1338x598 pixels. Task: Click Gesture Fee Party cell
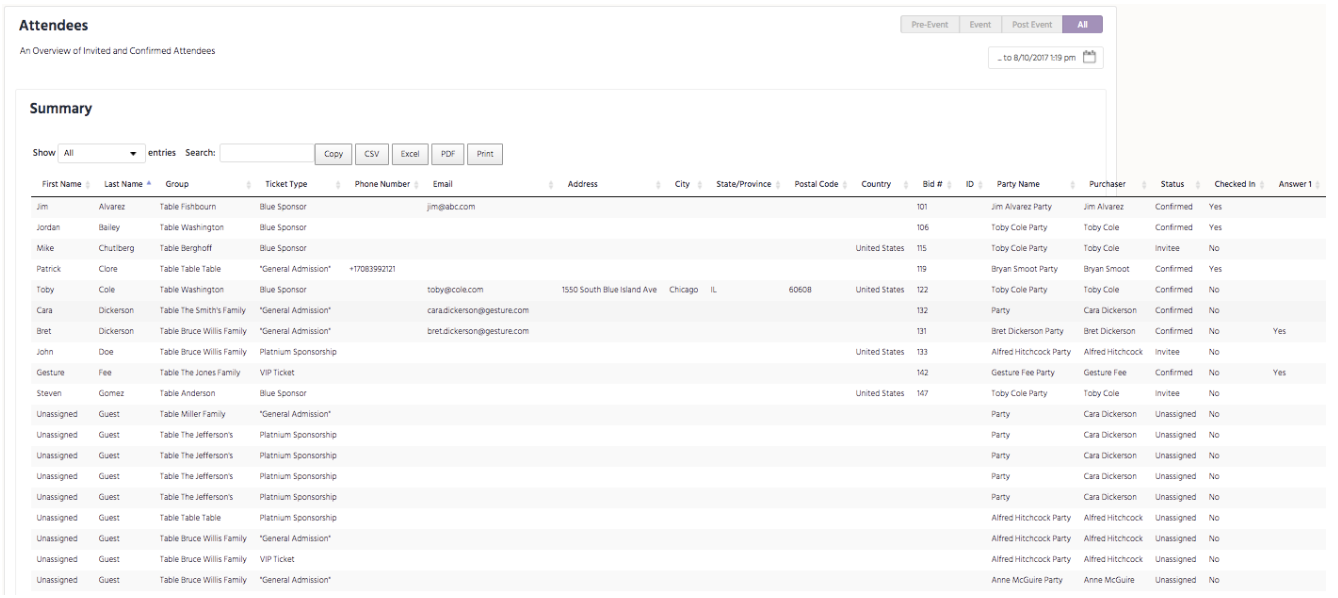pyautogui.click(x=1024, y=372)
